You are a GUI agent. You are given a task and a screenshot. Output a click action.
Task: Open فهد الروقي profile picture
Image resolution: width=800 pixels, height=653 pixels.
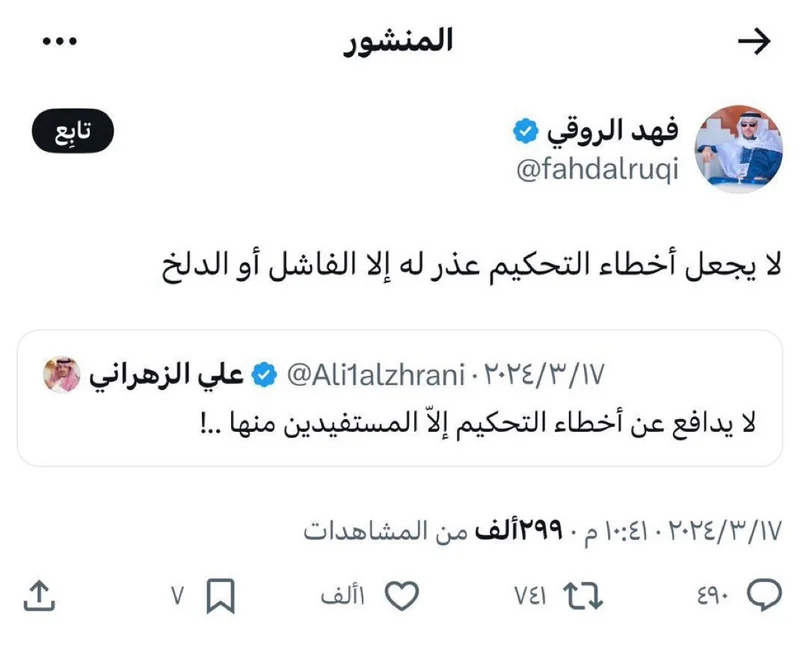[x=739, y=148]
